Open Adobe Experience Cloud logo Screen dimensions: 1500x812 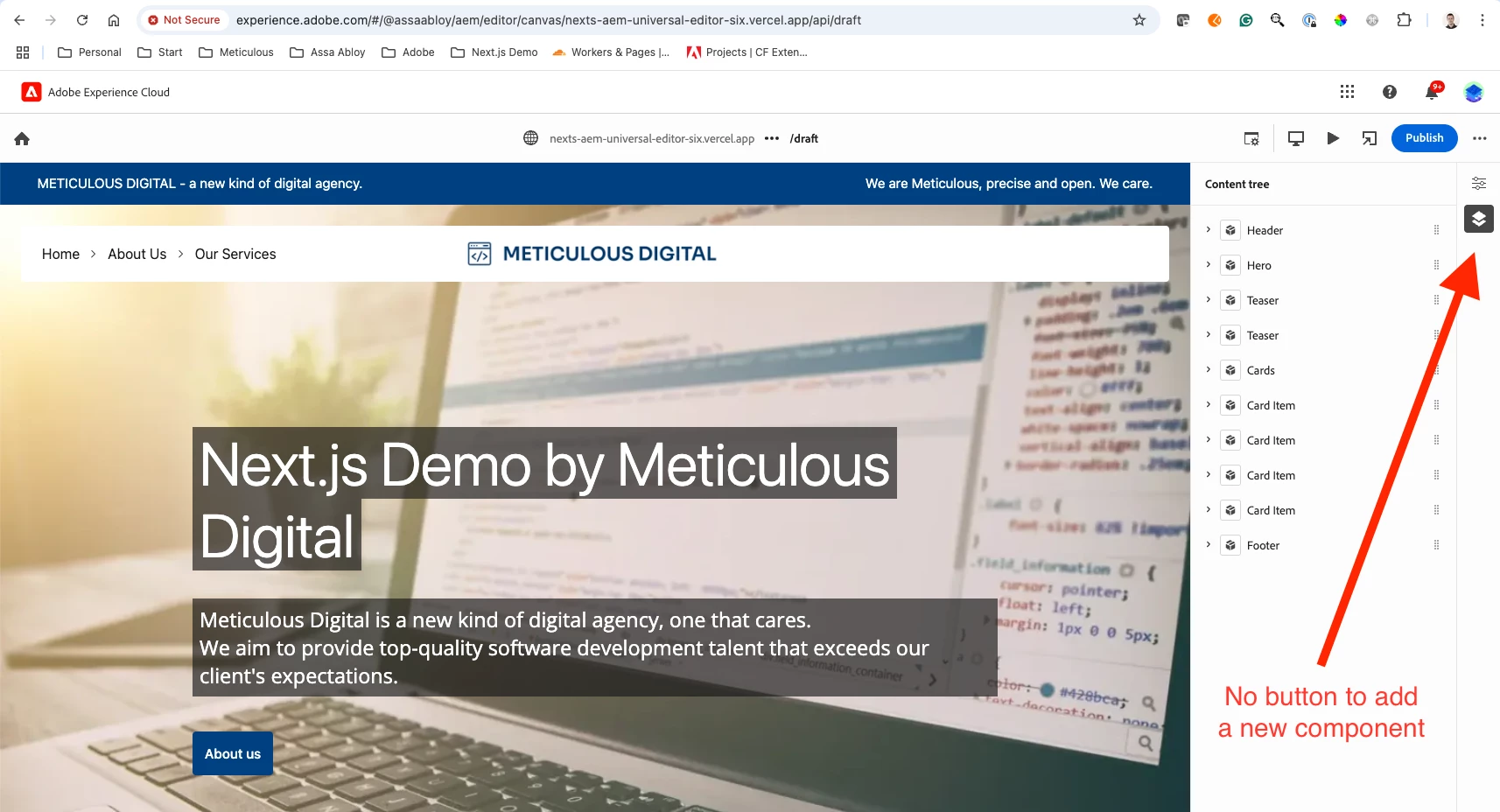[x=32, y=92]
